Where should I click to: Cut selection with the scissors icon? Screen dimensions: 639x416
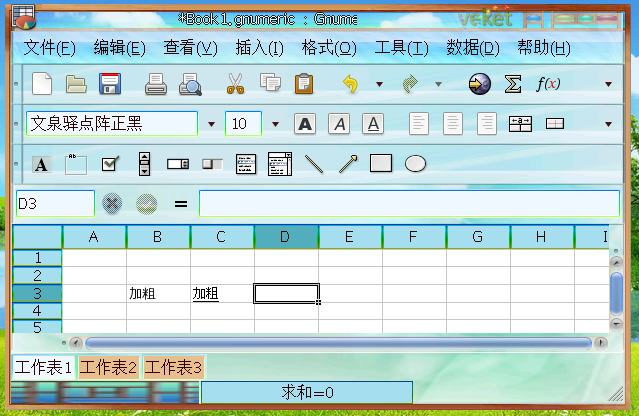[x=236, y=84]
